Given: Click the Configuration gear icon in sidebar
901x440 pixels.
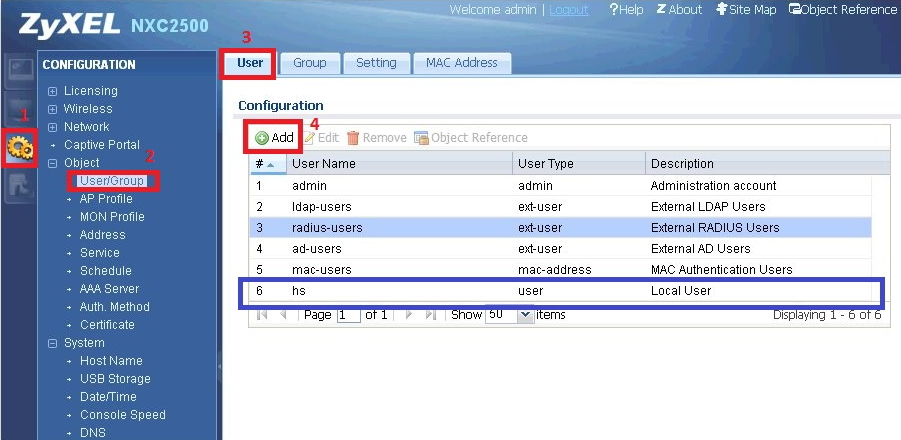Looking at the screenshot, I should coord(19,148).
